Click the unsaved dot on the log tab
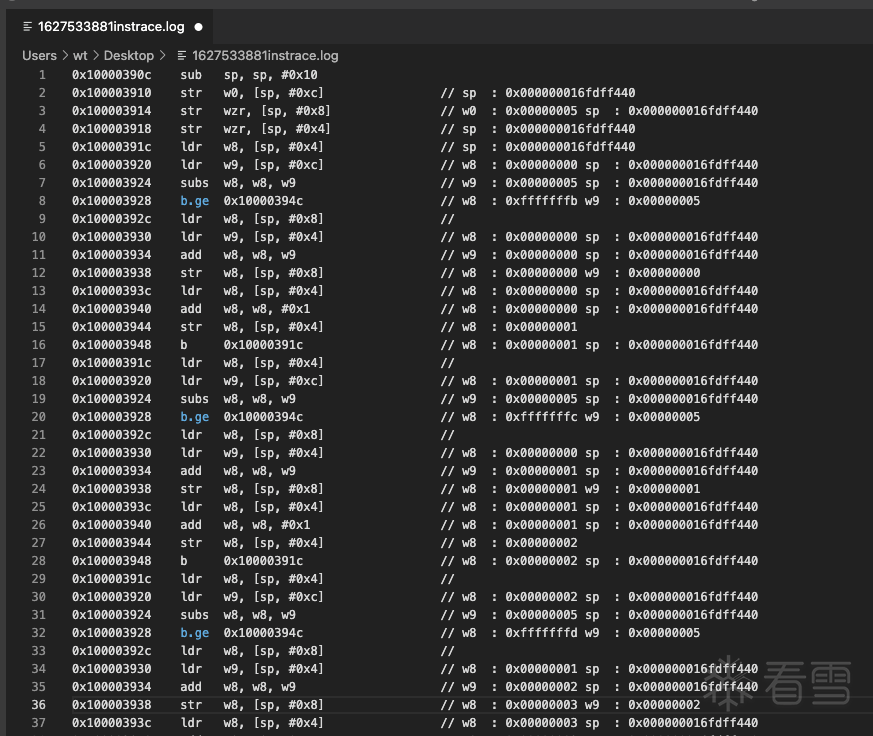Screen dimensions: 873x736 pyautogui.click(x=198, y=27)
